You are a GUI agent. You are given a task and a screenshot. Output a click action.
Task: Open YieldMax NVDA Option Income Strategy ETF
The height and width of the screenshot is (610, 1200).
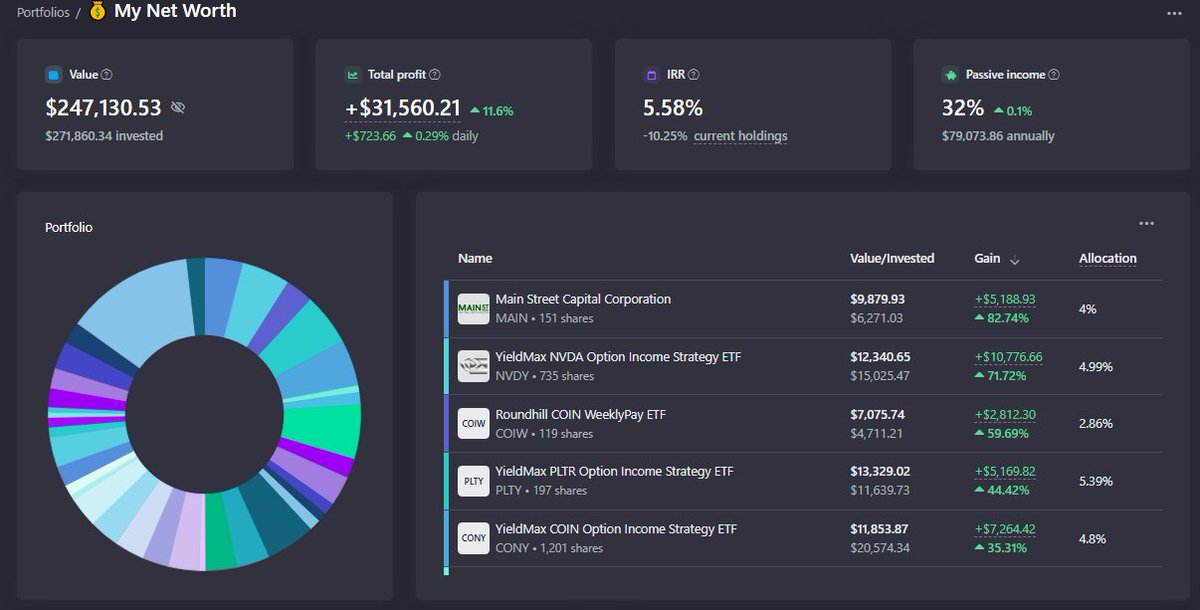click(618, 357)
